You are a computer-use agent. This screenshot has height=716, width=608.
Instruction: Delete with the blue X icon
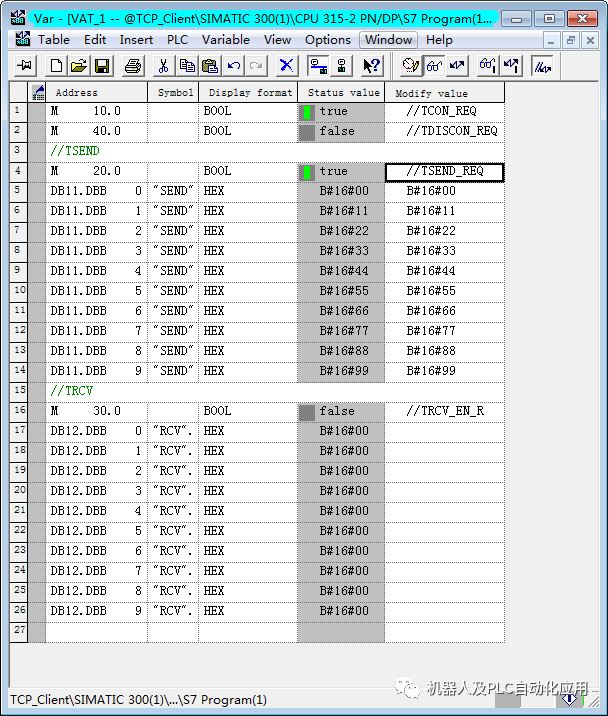click(287, 66)
